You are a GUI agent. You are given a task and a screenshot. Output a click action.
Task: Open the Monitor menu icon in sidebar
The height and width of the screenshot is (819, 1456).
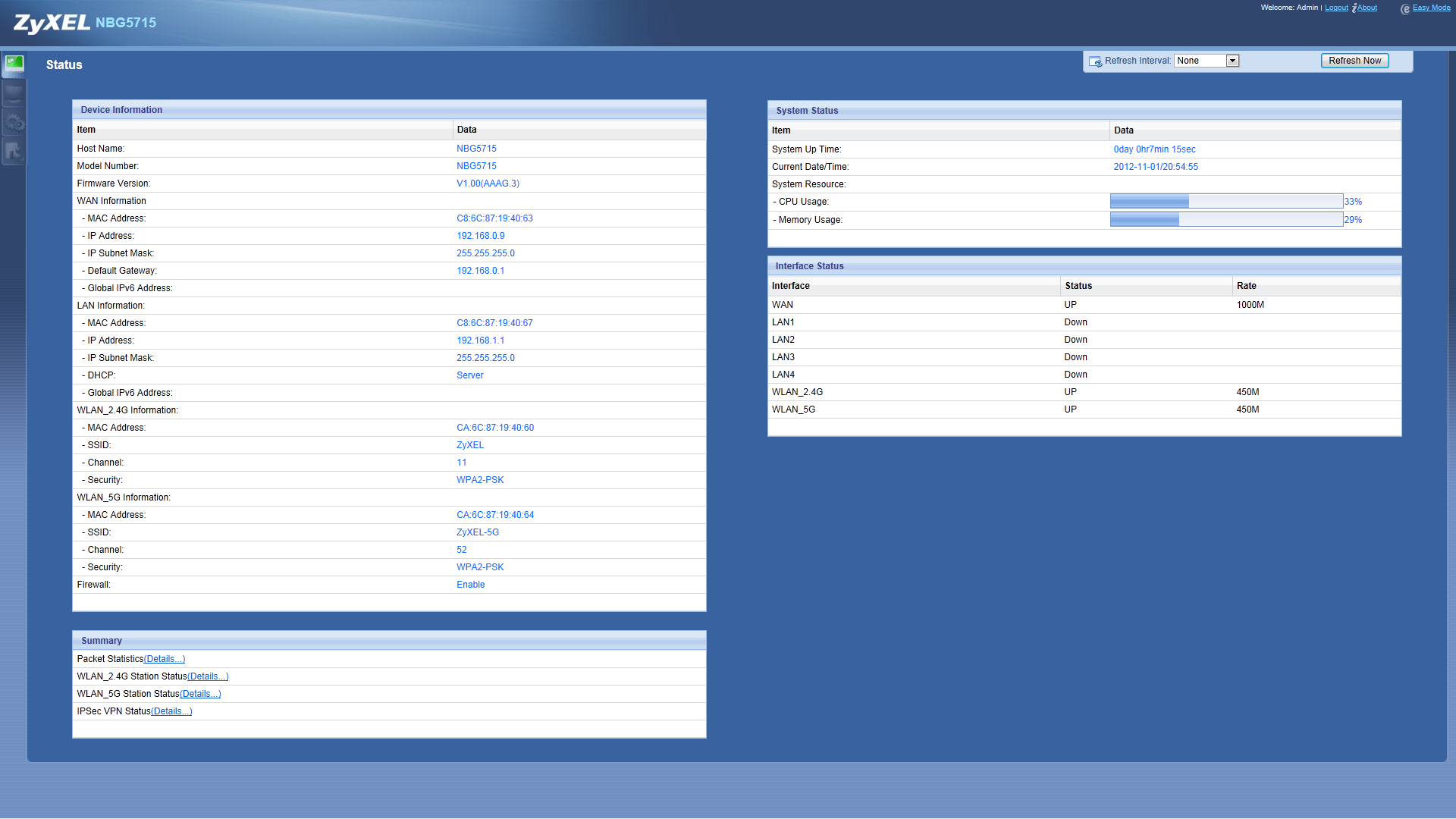14,93
